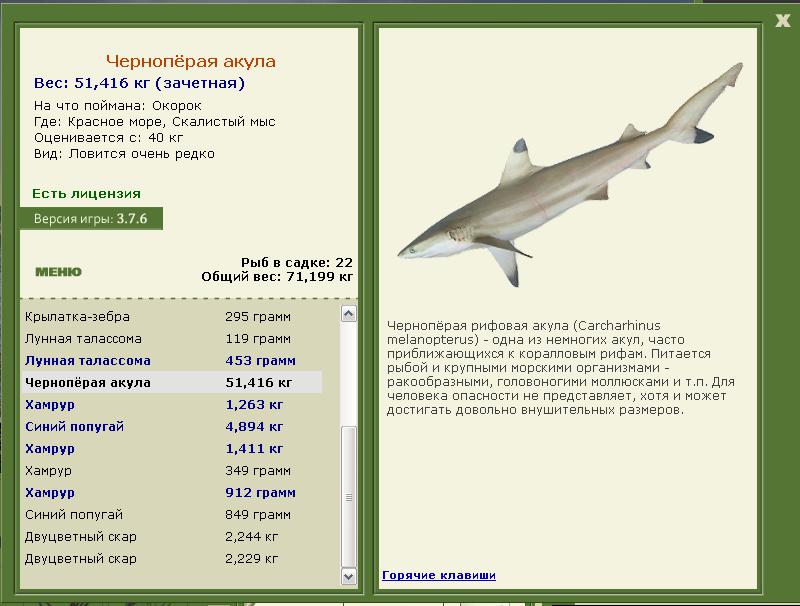Click the Версия игры: 3.7.6 label
The height and width of the screenshot is (606, 800).
point(91,218)
